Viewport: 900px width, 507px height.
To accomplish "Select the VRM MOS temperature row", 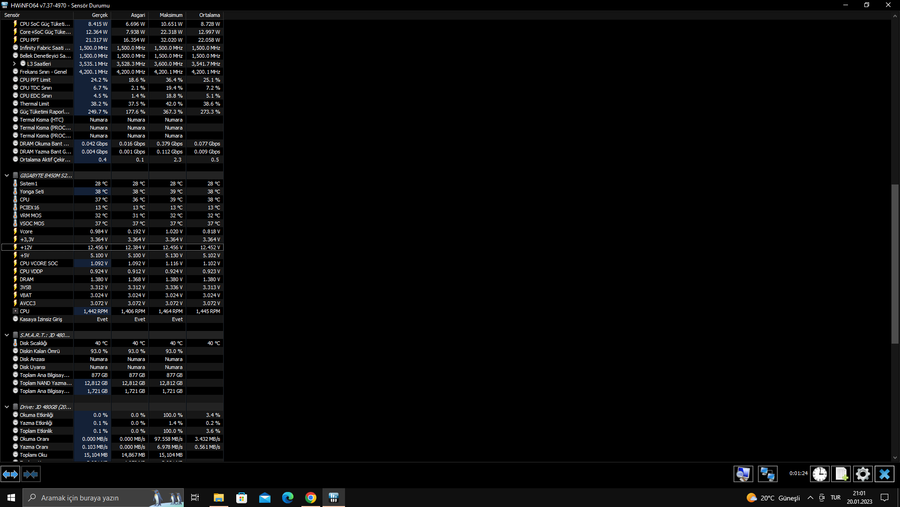I will [112, 215].
